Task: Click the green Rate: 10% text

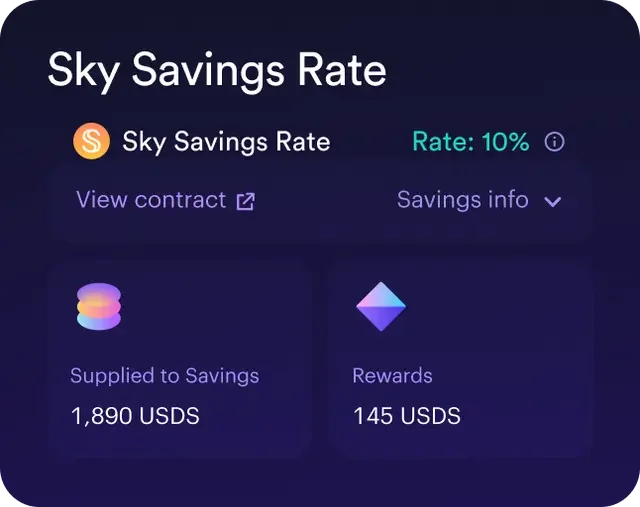Action: coord(470,142)
